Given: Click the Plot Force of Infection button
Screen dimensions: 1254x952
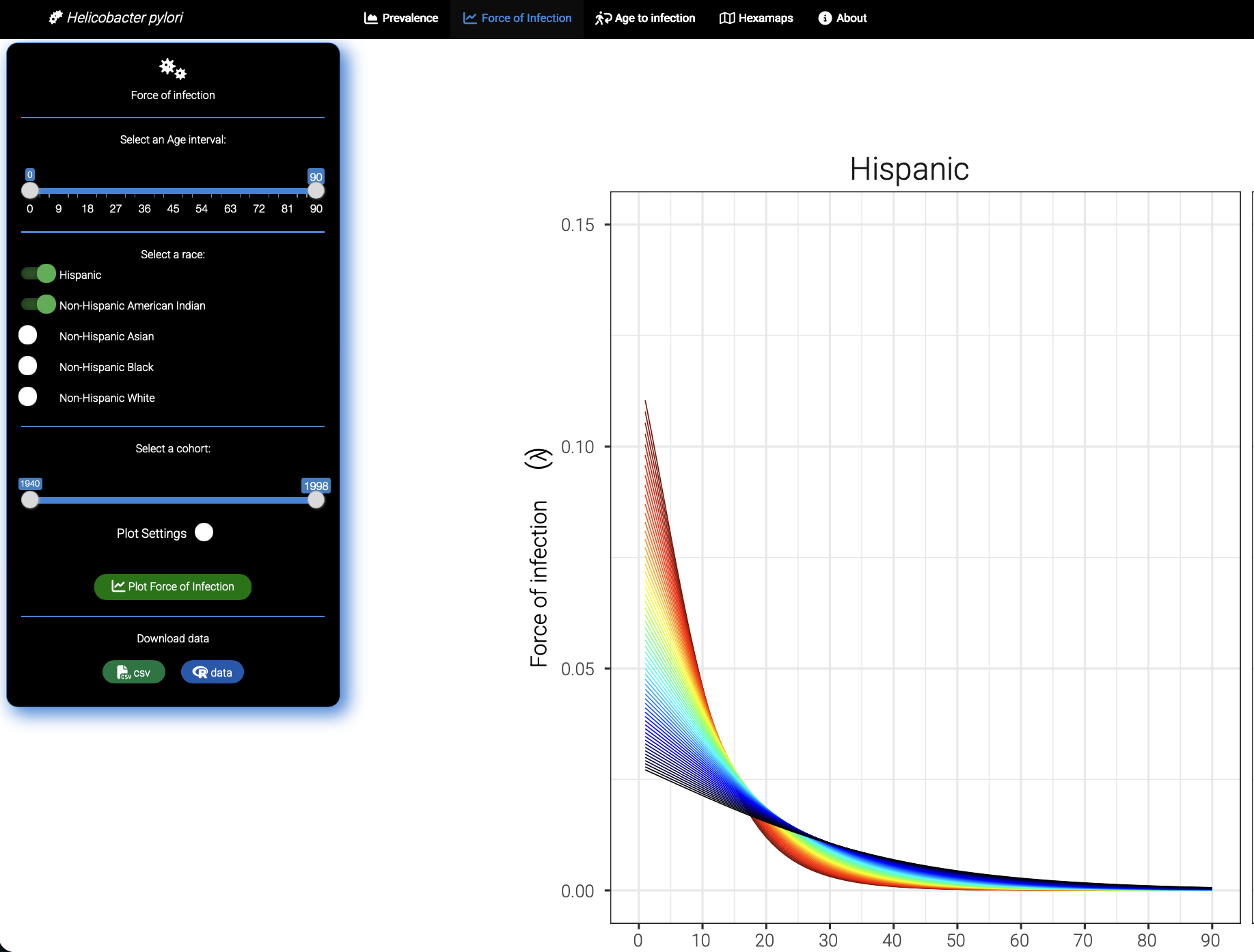Looking at the screenshot, I should 173,587.
